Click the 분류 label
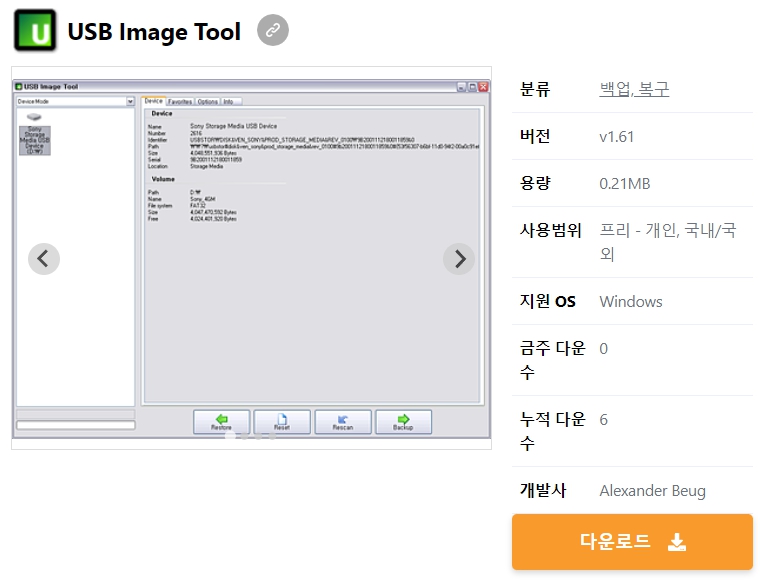Viewport: 760px width, 583px height. pyautogui.click(x=535, y=89)
